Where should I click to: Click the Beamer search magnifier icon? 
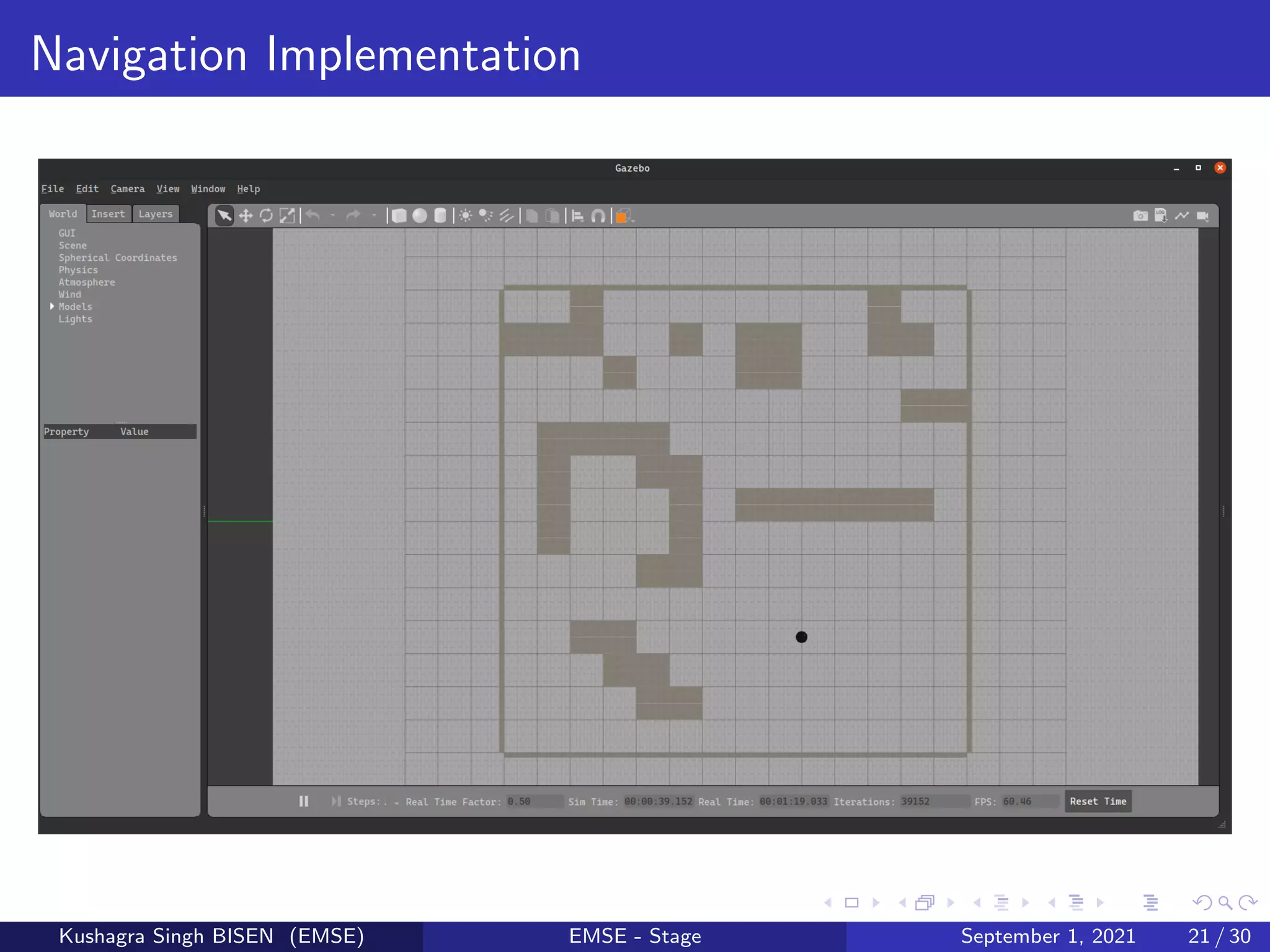(x=1225, y=903)
